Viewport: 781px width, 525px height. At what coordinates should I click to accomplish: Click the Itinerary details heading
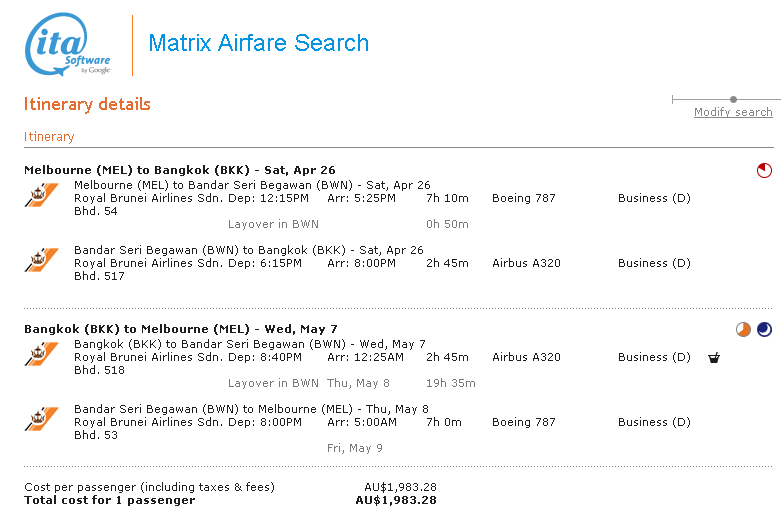click(x=87, y=104)
